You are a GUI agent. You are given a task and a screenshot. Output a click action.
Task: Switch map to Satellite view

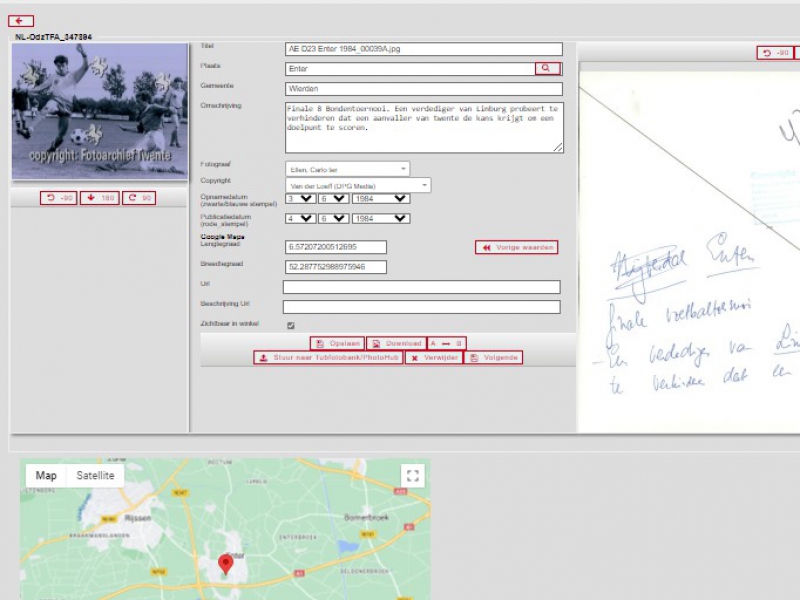point(95,476)
